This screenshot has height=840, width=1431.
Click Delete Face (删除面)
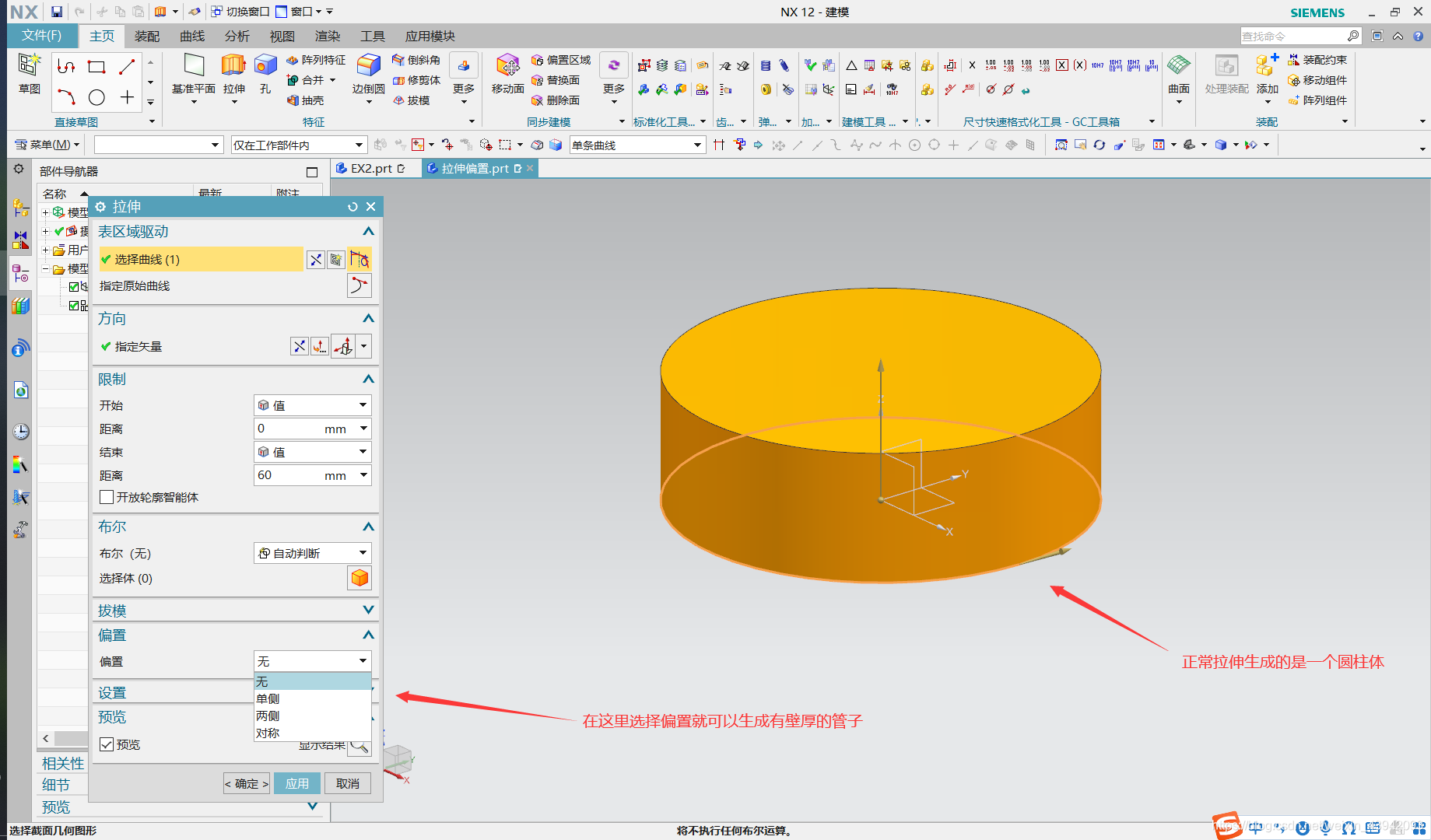pos(556,100)
